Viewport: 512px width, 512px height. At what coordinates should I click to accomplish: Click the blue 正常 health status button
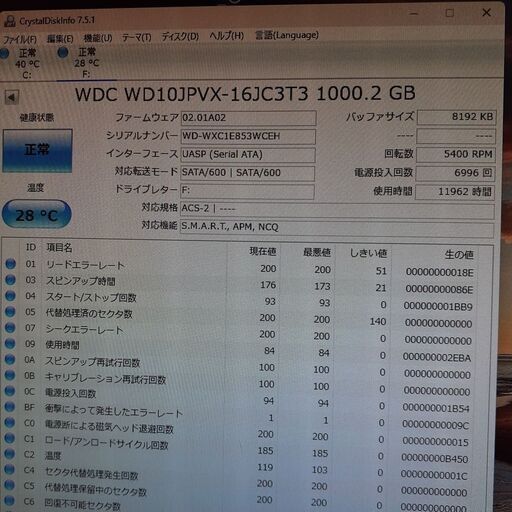pyautogui.click(x=37, y=150)
